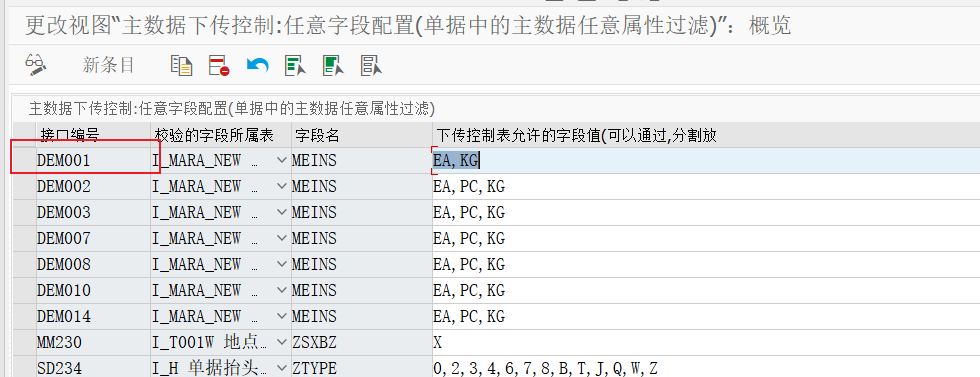Click the MEINS field name in DEM007 row
Image resolution: width=980 pixels, height=377 pixels.
click(362, 238)
